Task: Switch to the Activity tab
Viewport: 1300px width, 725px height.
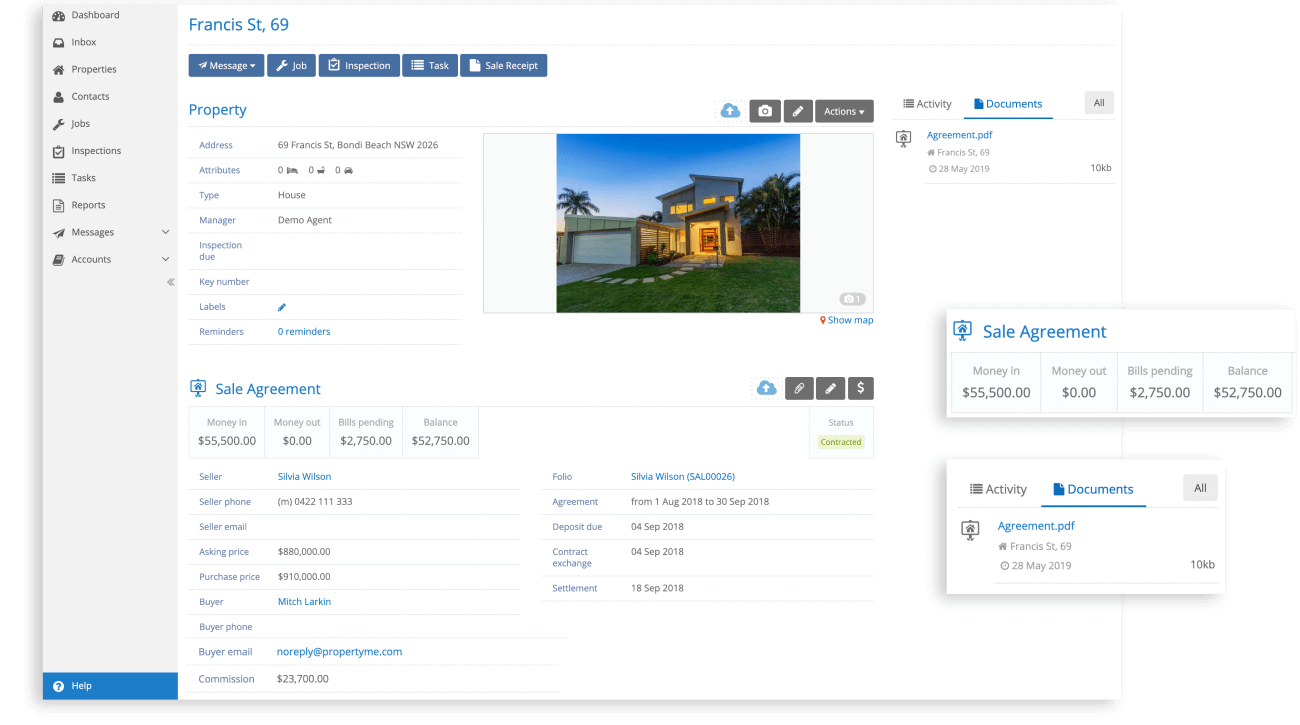Action: [927, 104]
